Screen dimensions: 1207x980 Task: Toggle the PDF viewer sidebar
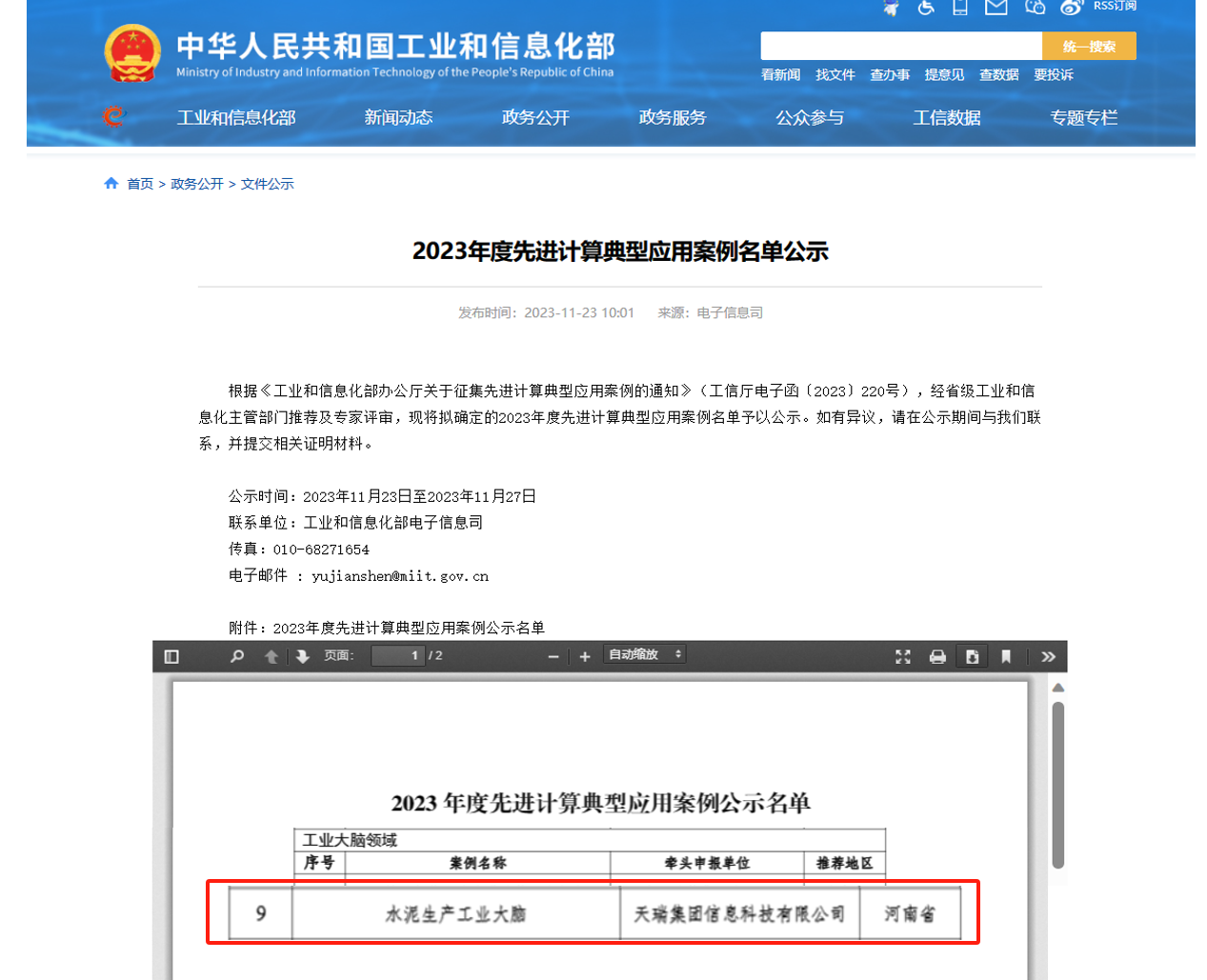[x=171, y=656]
